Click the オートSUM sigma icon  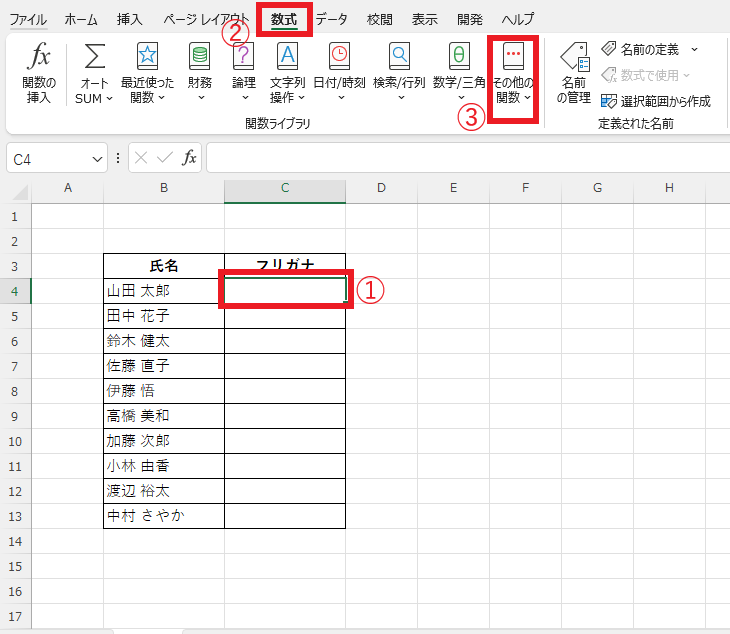pyautogui.click(x=95, y=56)
